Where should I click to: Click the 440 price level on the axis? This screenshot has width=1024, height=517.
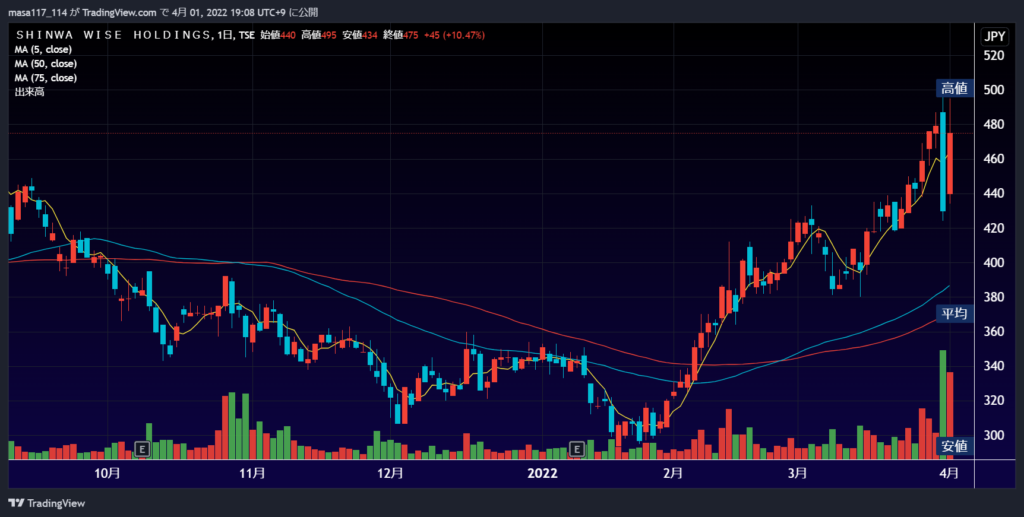click(x=994, y=193)
